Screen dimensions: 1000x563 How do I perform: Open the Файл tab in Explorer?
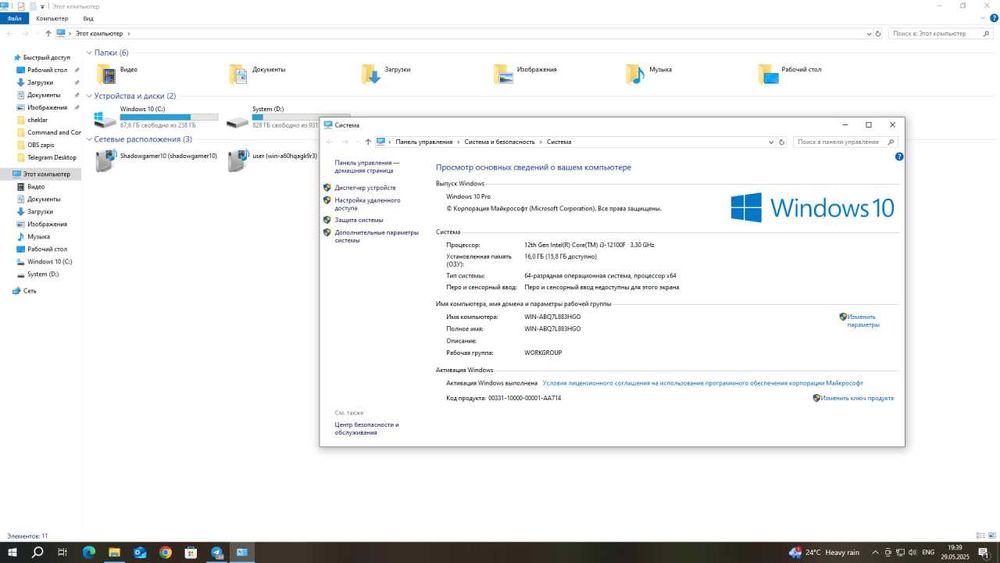point(14,18)
